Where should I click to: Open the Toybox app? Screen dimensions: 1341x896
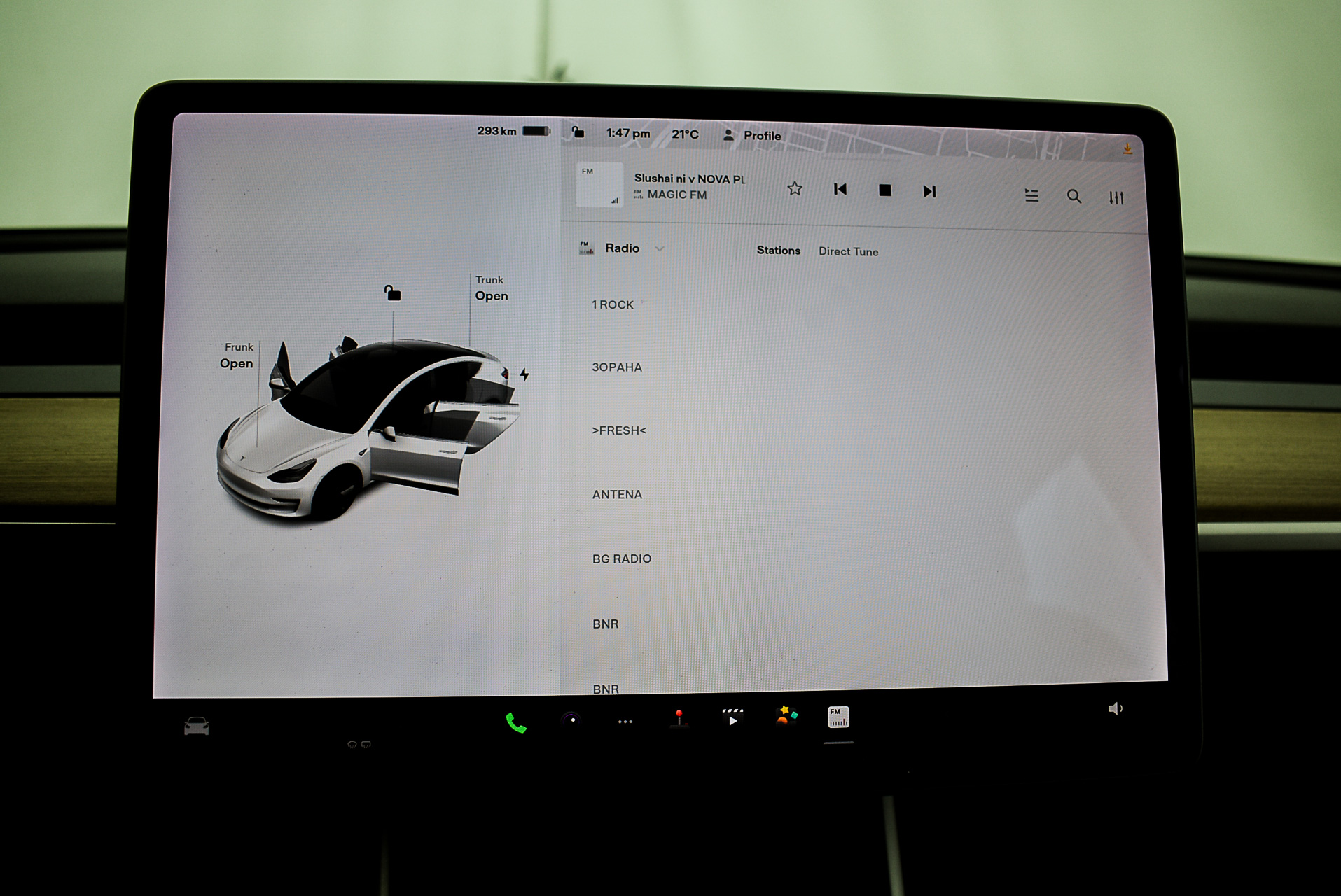(786, 716)
